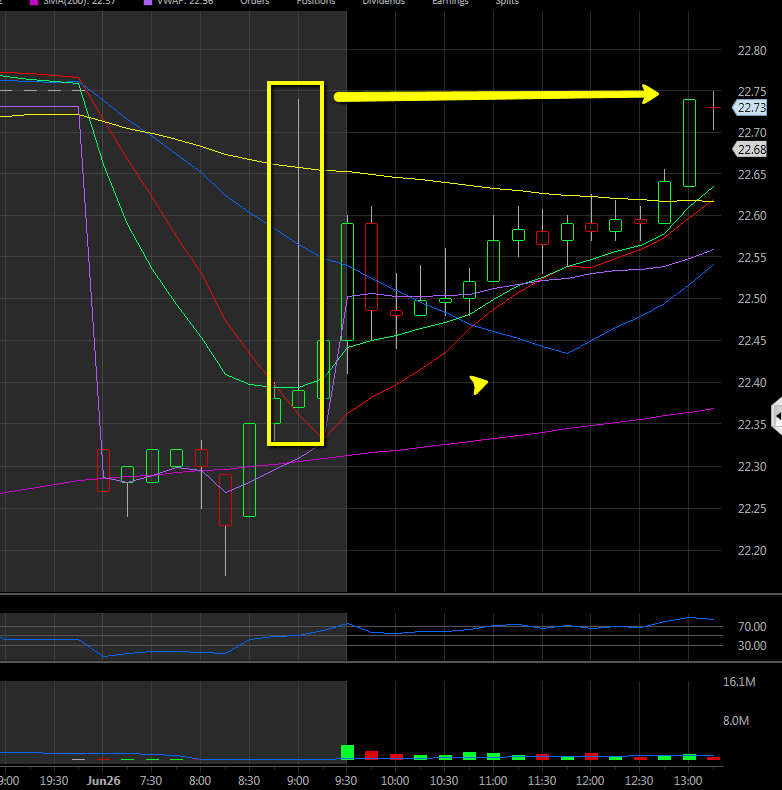Expand the collapsed right side panel arrow
Screen dimensions: 782x790
pyautogui.click(x=776, y=415)
